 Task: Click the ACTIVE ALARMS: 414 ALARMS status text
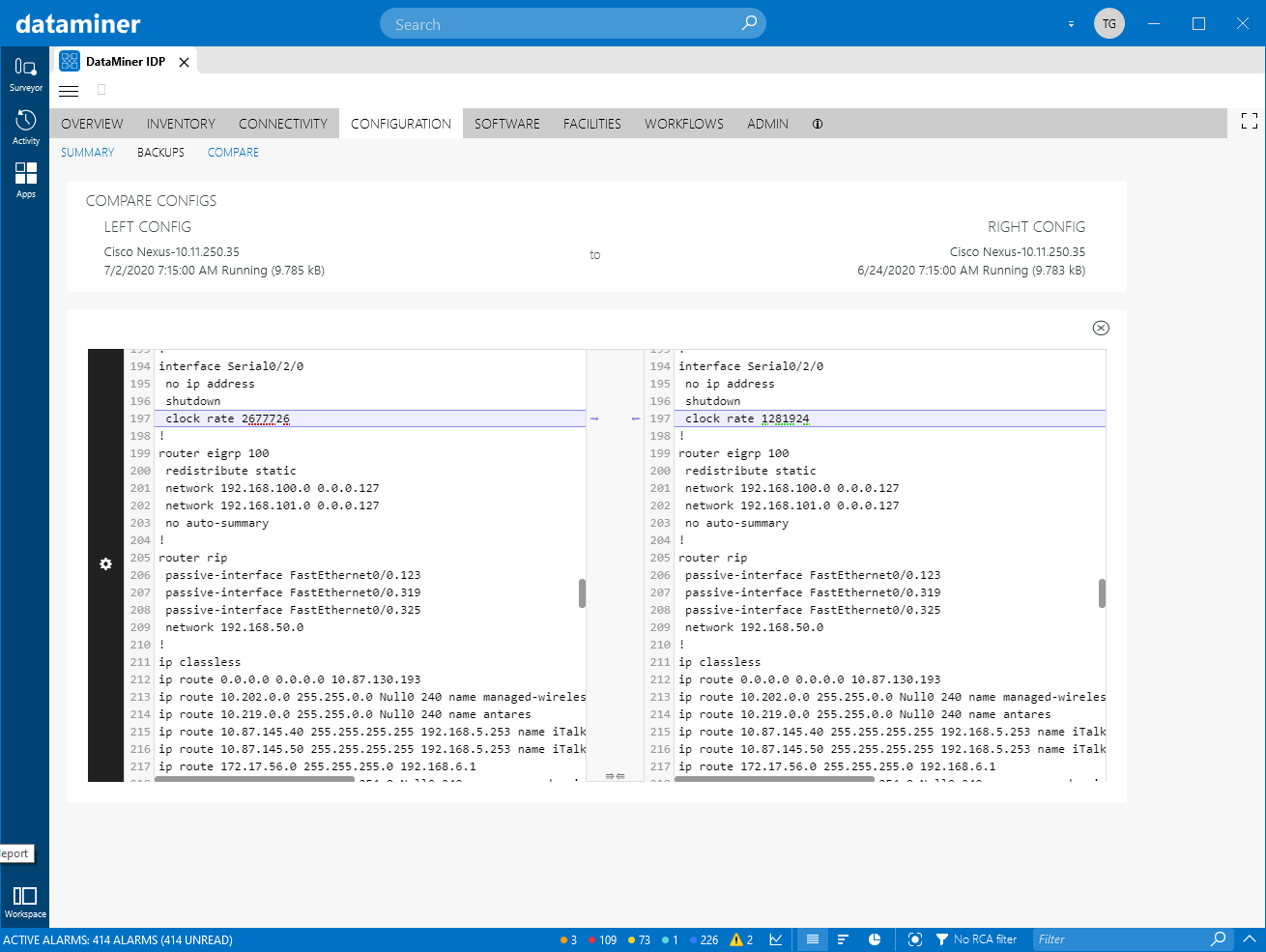tap(118, 939)
